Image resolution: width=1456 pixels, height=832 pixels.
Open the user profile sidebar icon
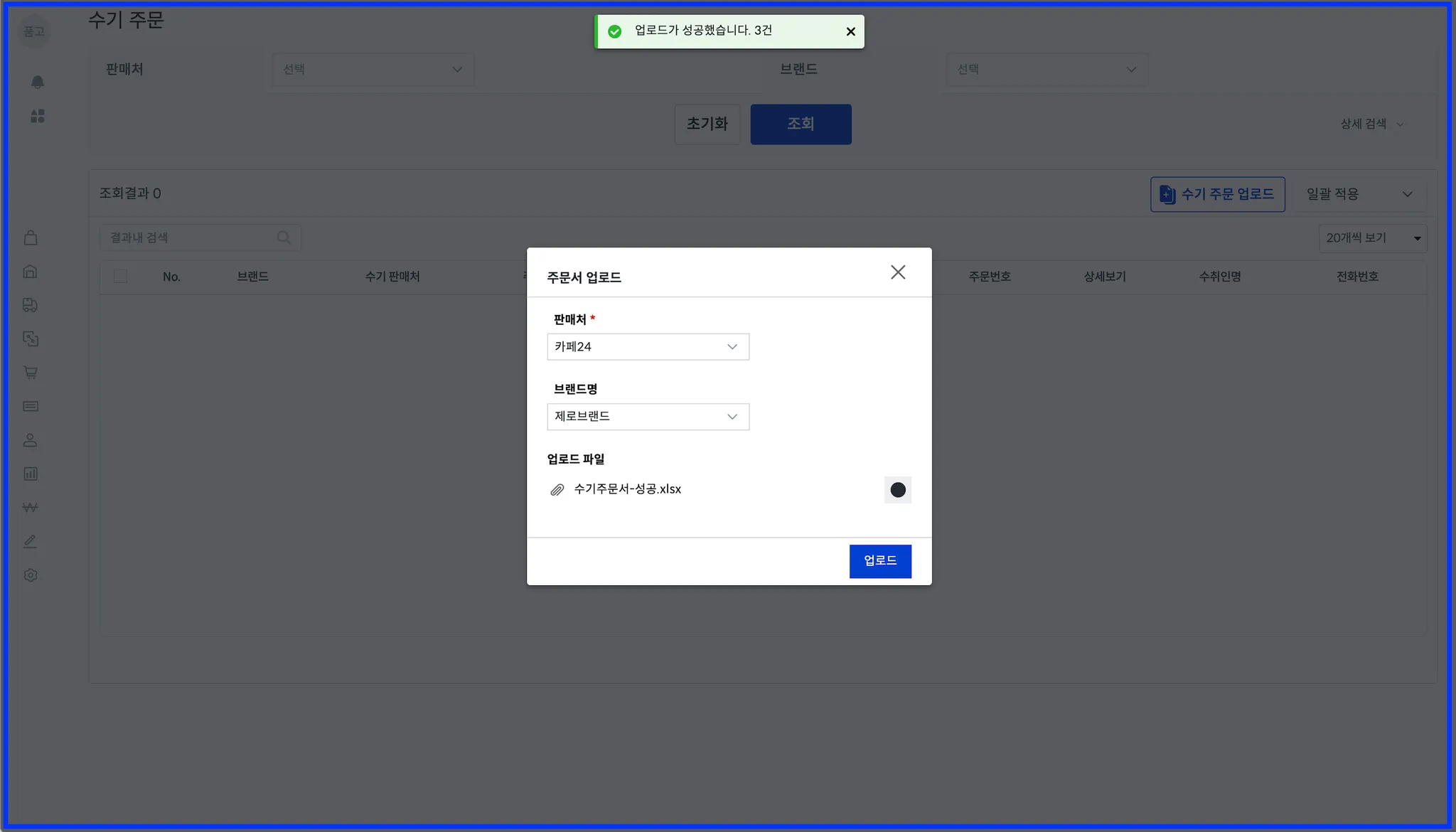point(31,440)
